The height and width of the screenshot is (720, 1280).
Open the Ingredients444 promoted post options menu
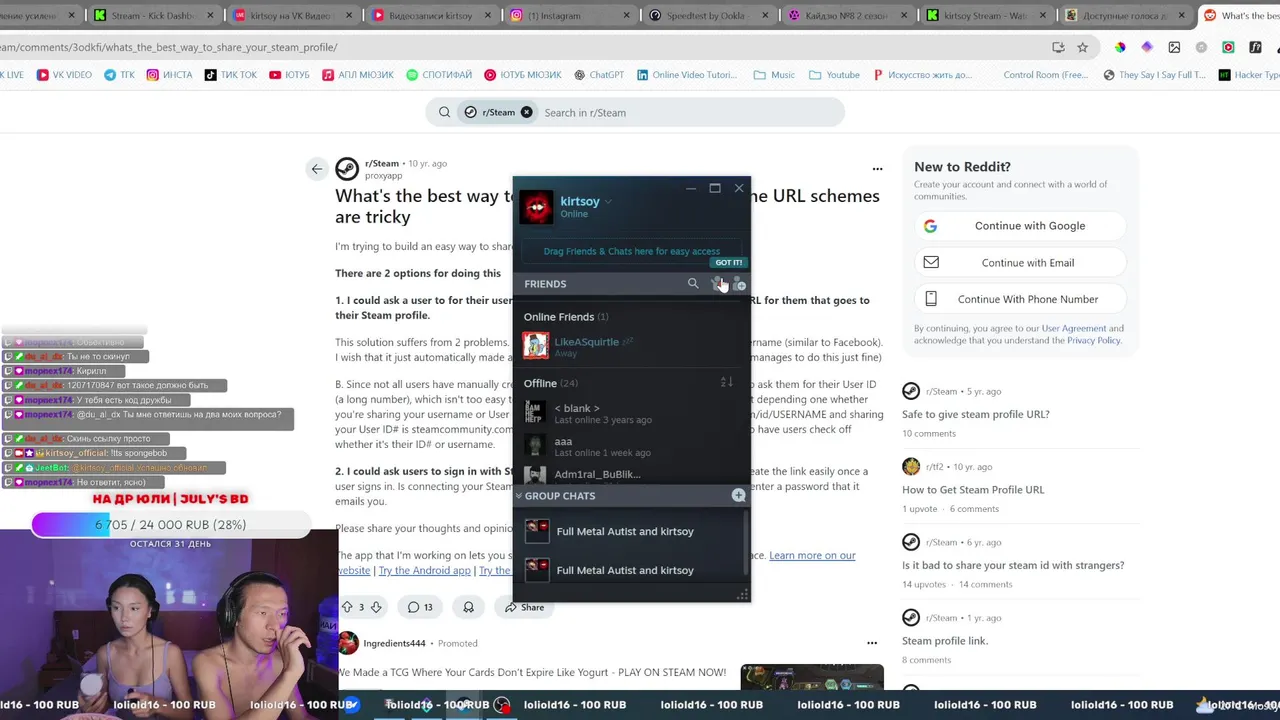pyautogui.click(x=872, y=643)
